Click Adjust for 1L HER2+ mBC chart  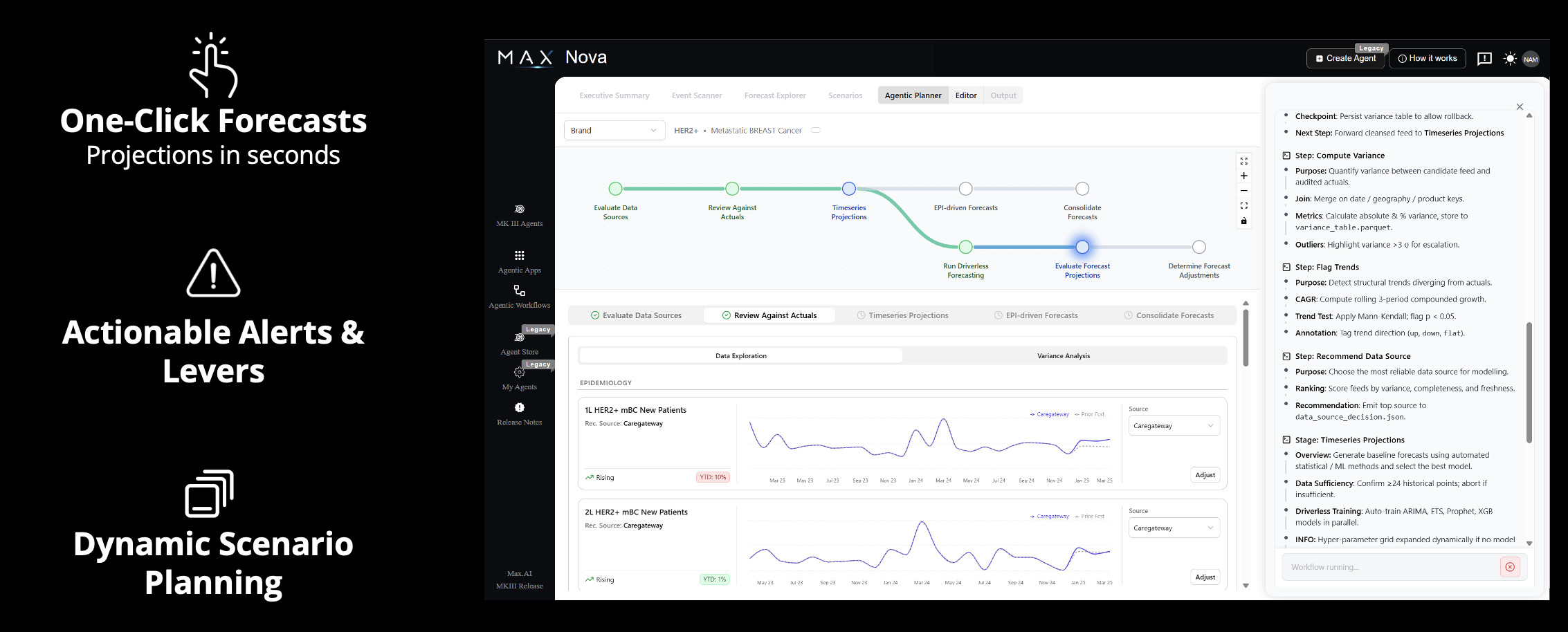[1205, 475]
